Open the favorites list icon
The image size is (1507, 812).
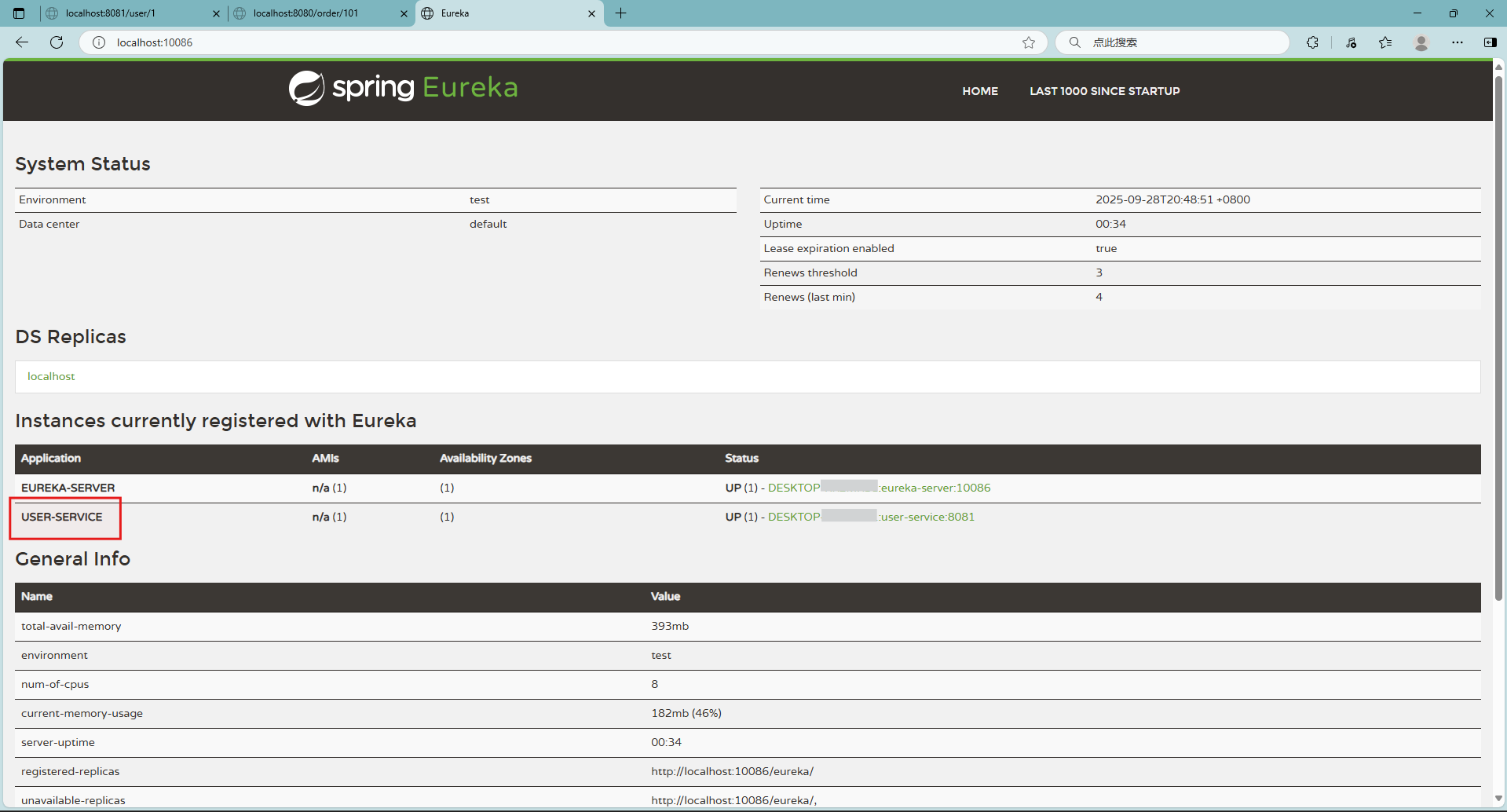point(1385,42)
